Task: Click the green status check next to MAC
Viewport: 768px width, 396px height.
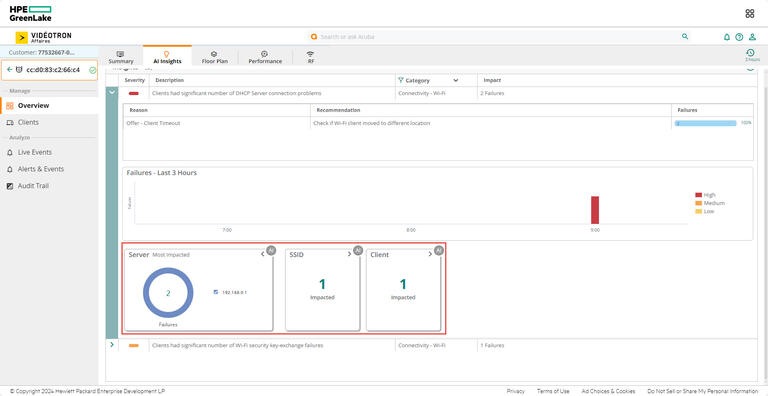Action: [93, 70]
